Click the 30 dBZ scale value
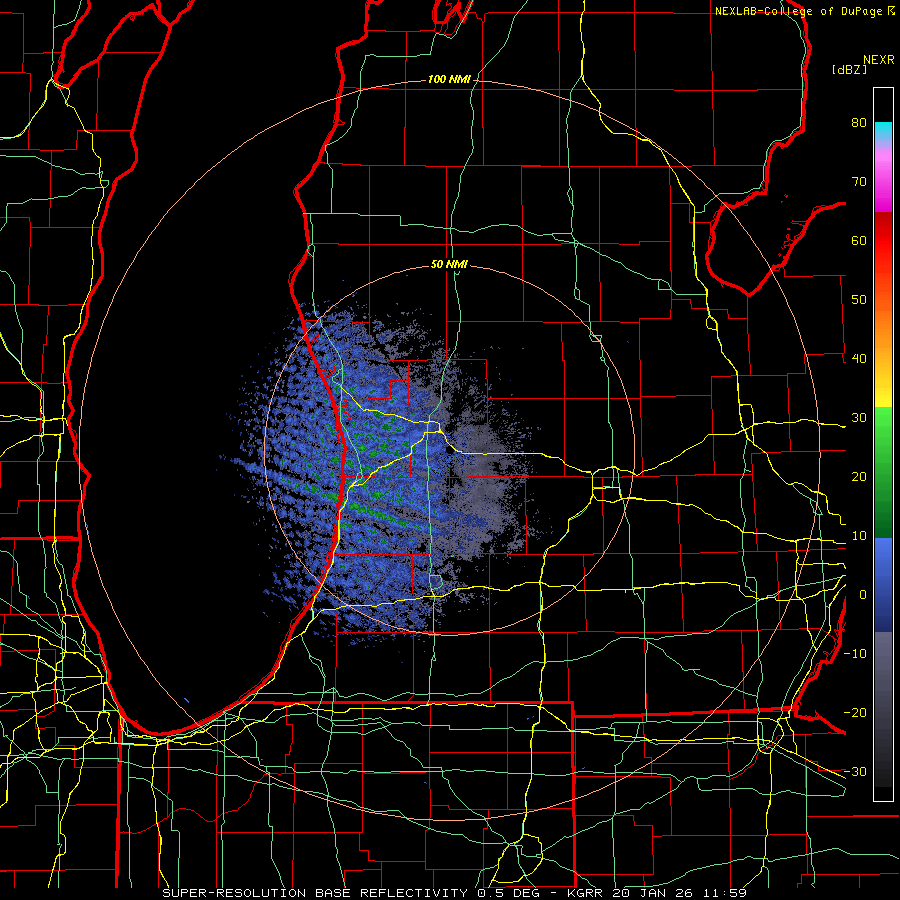Image resolution: width=900 pixels, height=900 pixels. [x=859, y=418]
